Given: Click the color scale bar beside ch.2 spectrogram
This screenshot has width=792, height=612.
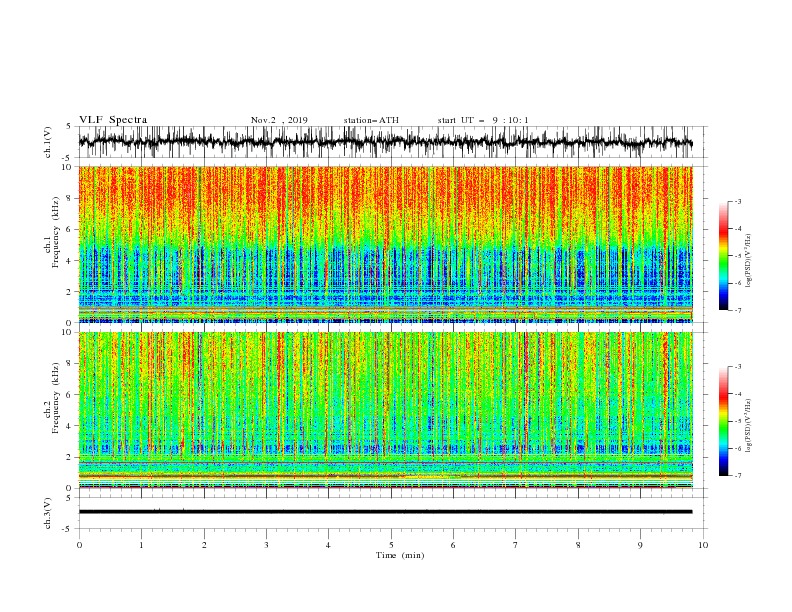Looking at the screenshot, I should point(724,421).
